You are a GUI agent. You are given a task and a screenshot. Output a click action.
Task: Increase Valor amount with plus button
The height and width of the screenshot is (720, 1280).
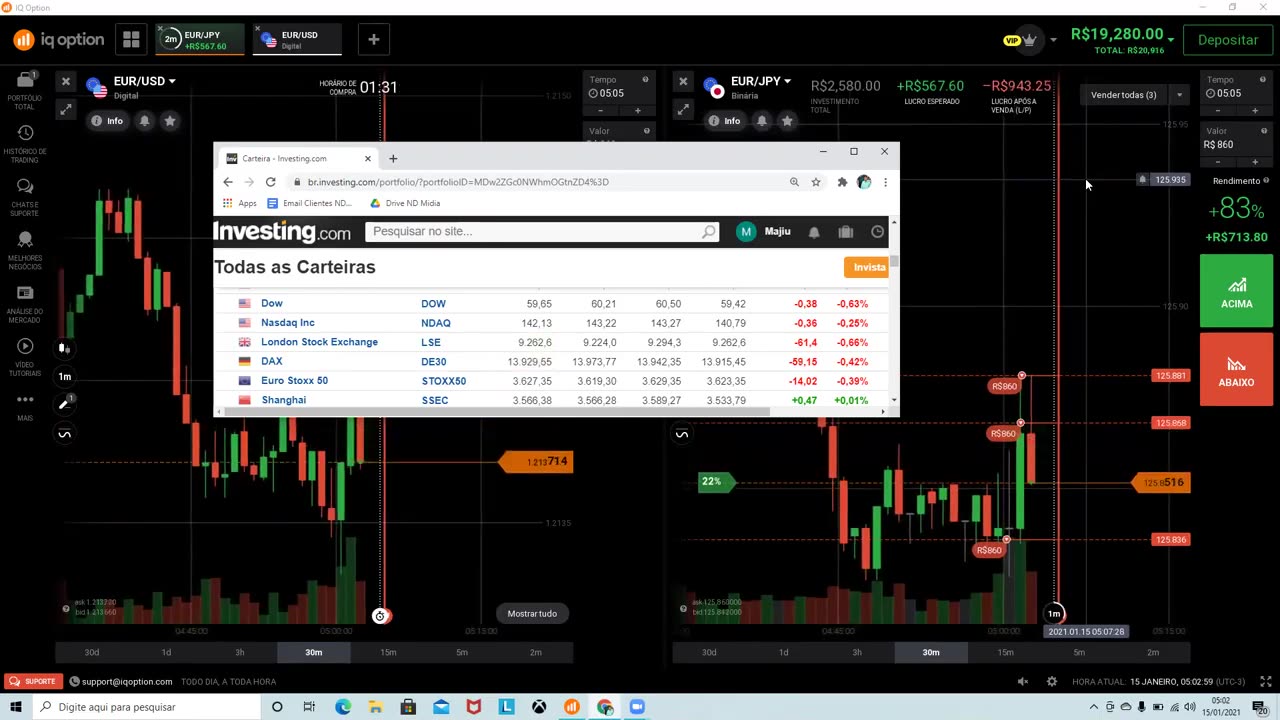click(1255, 161)
